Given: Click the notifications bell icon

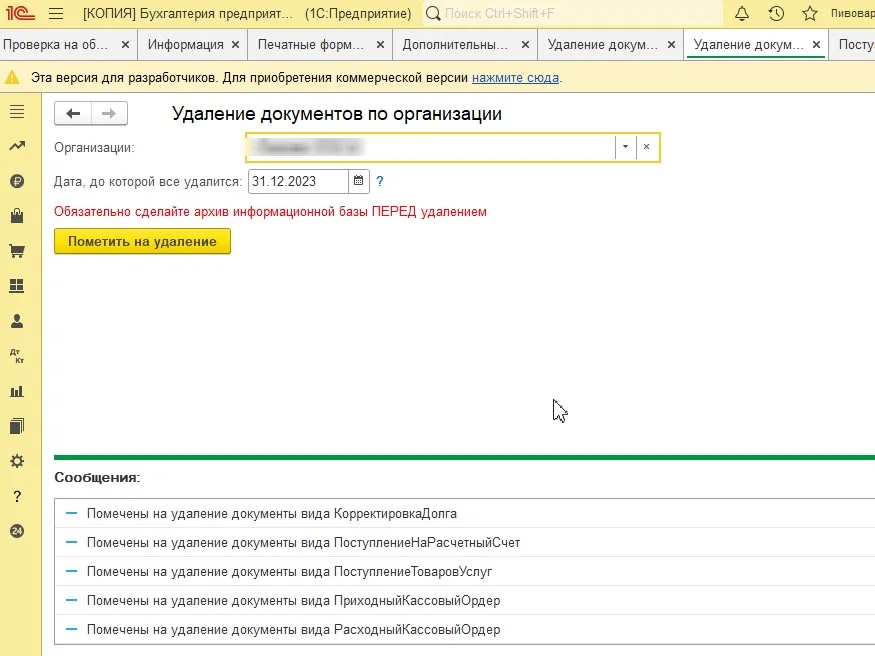Looking at the screenshot, I should (742, 13).
